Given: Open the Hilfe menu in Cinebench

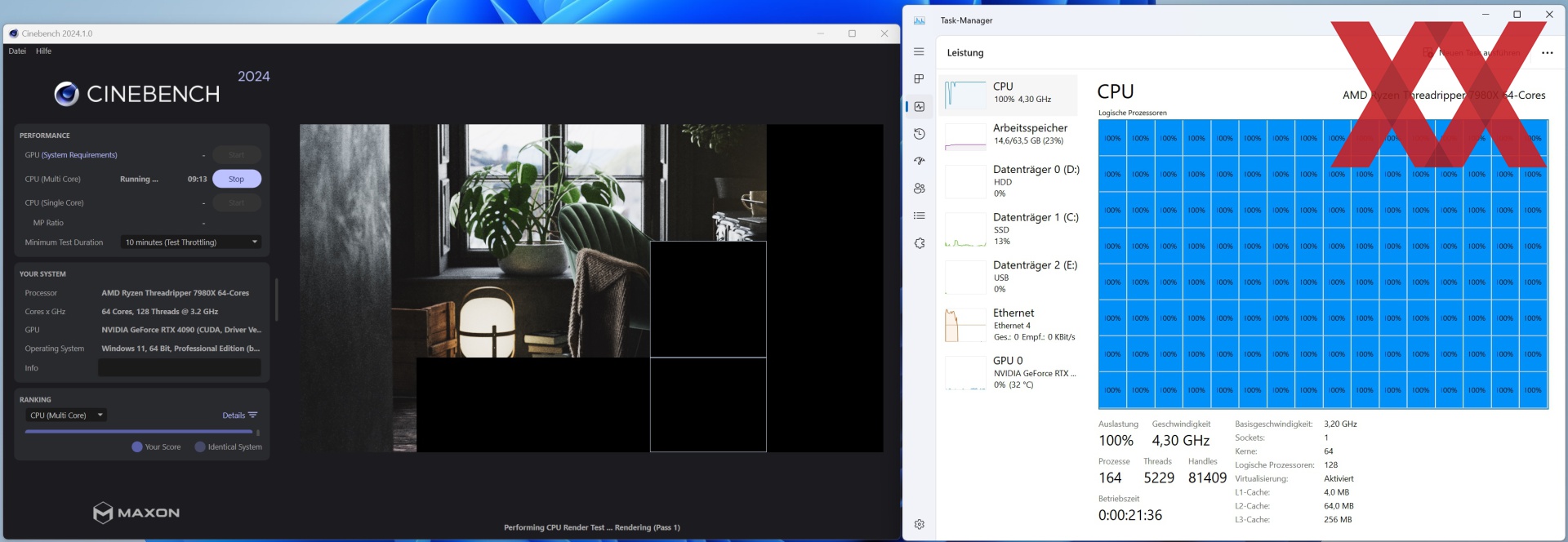Looking at the screenshot, I should [43, 51].
